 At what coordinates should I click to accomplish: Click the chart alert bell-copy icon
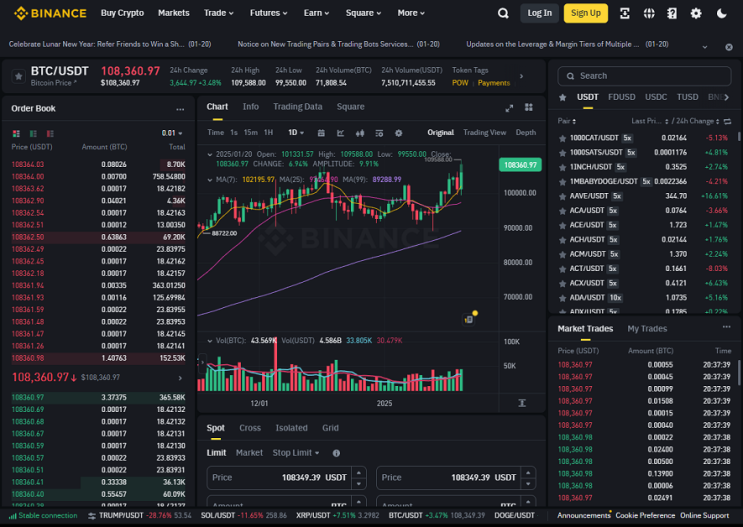pyautogui.click(x=470, y=318)
